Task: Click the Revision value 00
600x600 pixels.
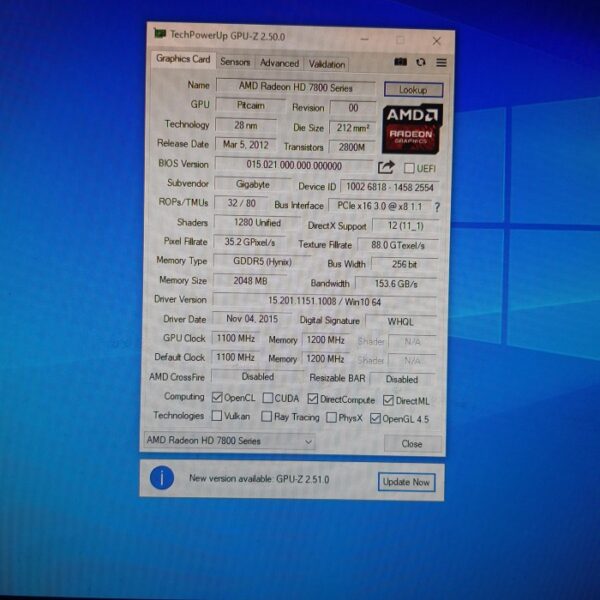Action: [x=353, y=108]
